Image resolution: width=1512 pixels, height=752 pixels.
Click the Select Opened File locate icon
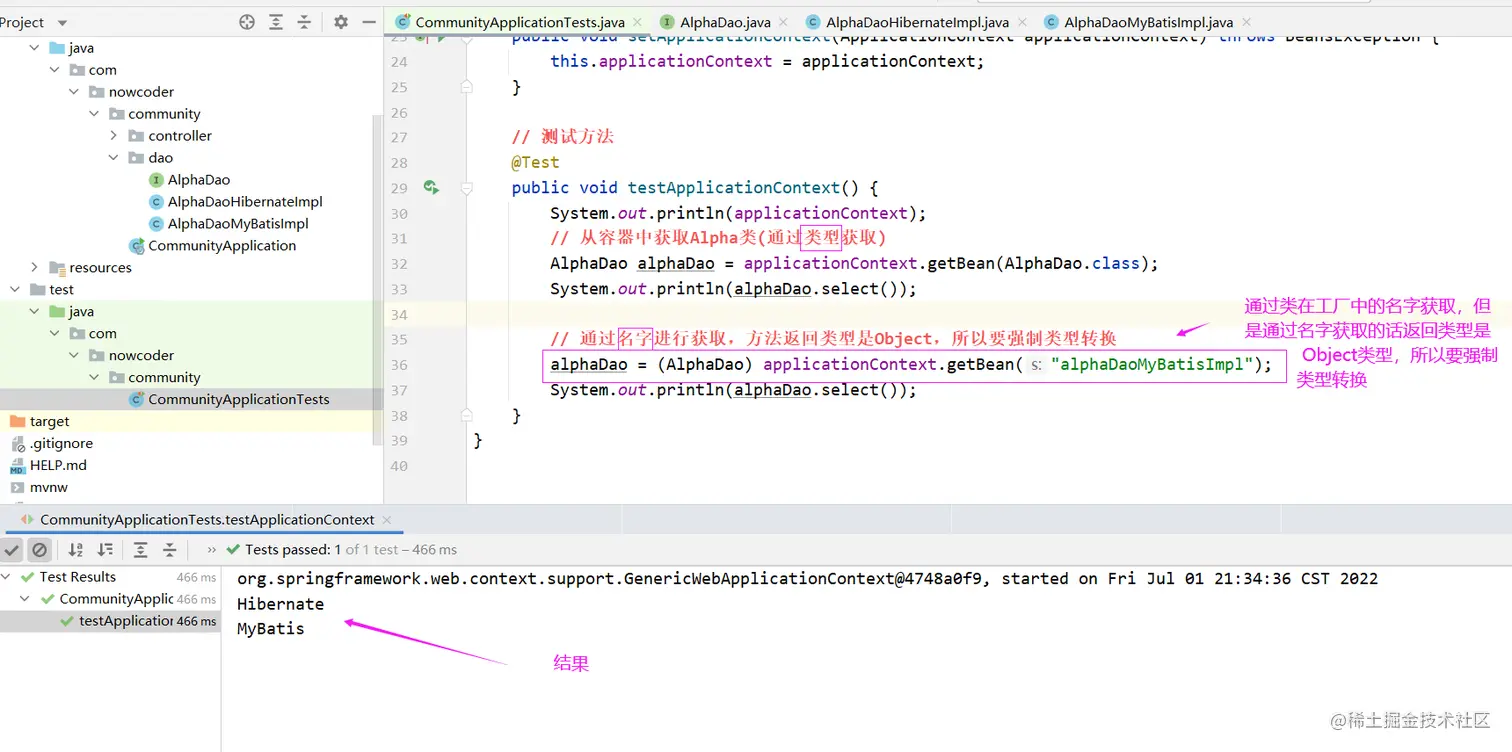pyautogui.click(x=247, y=22)
